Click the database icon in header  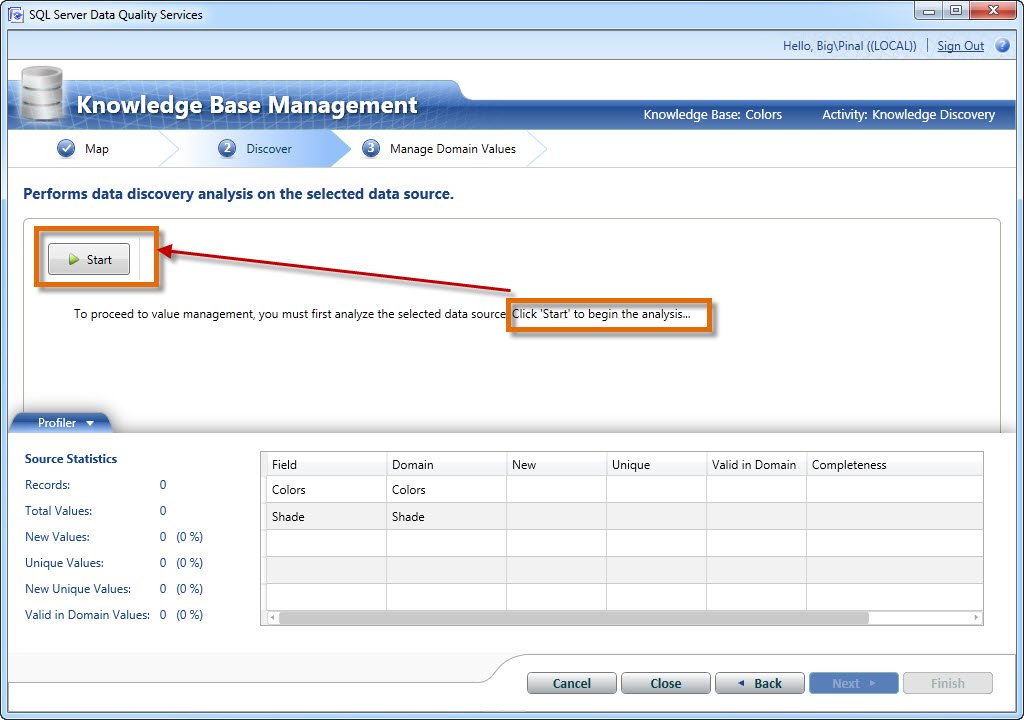point(42,95)
